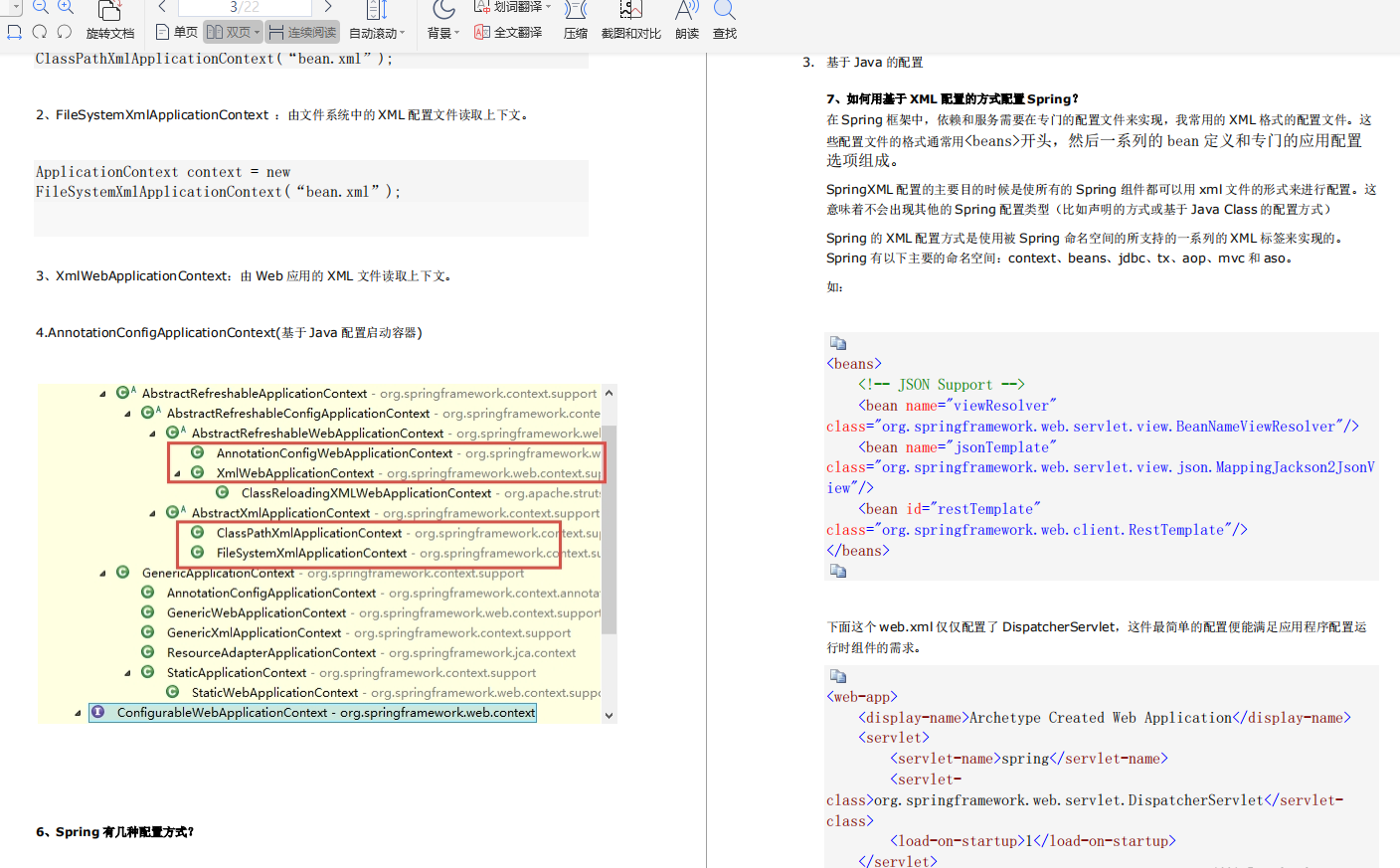Click the zoom in magnifier icon
The height and width of the screenshot is (868, 1400).
[66, 7]
